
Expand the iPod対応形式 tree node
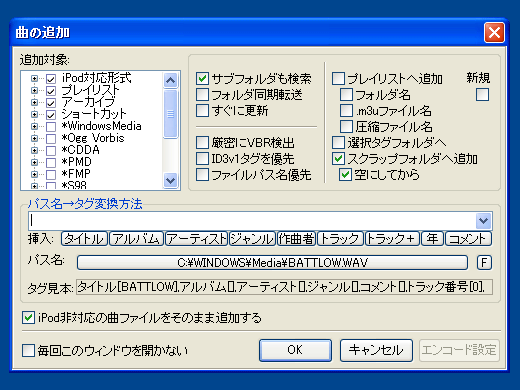pyautogui.click(x=34, y=78)
